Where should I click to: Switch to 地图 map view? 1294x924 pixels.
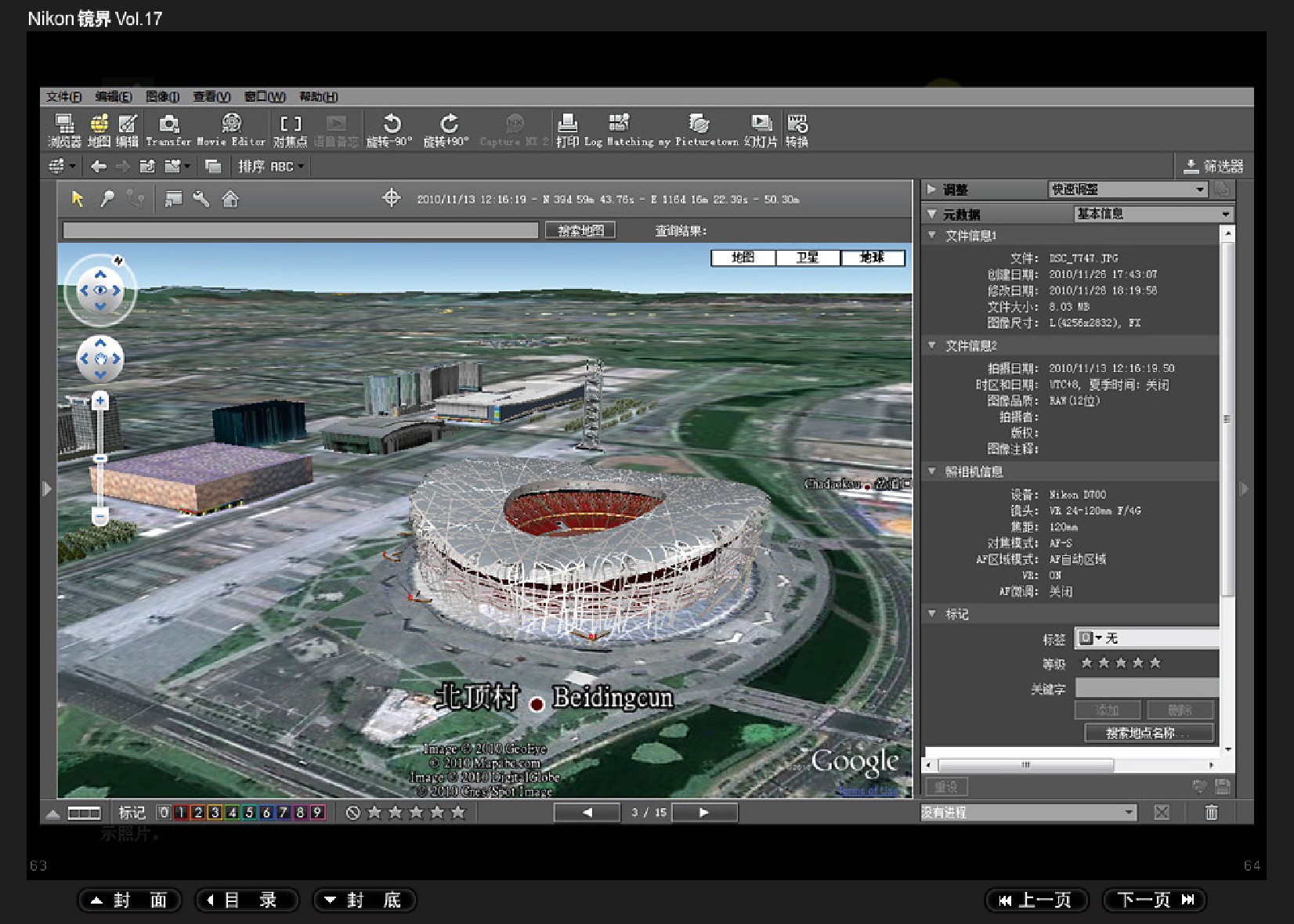(99, 130)
